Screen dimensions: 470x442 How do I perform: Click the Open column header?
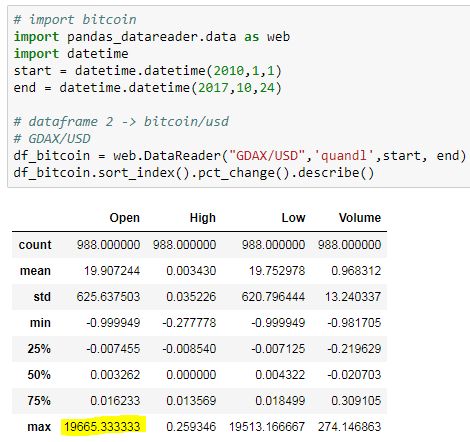125,218
